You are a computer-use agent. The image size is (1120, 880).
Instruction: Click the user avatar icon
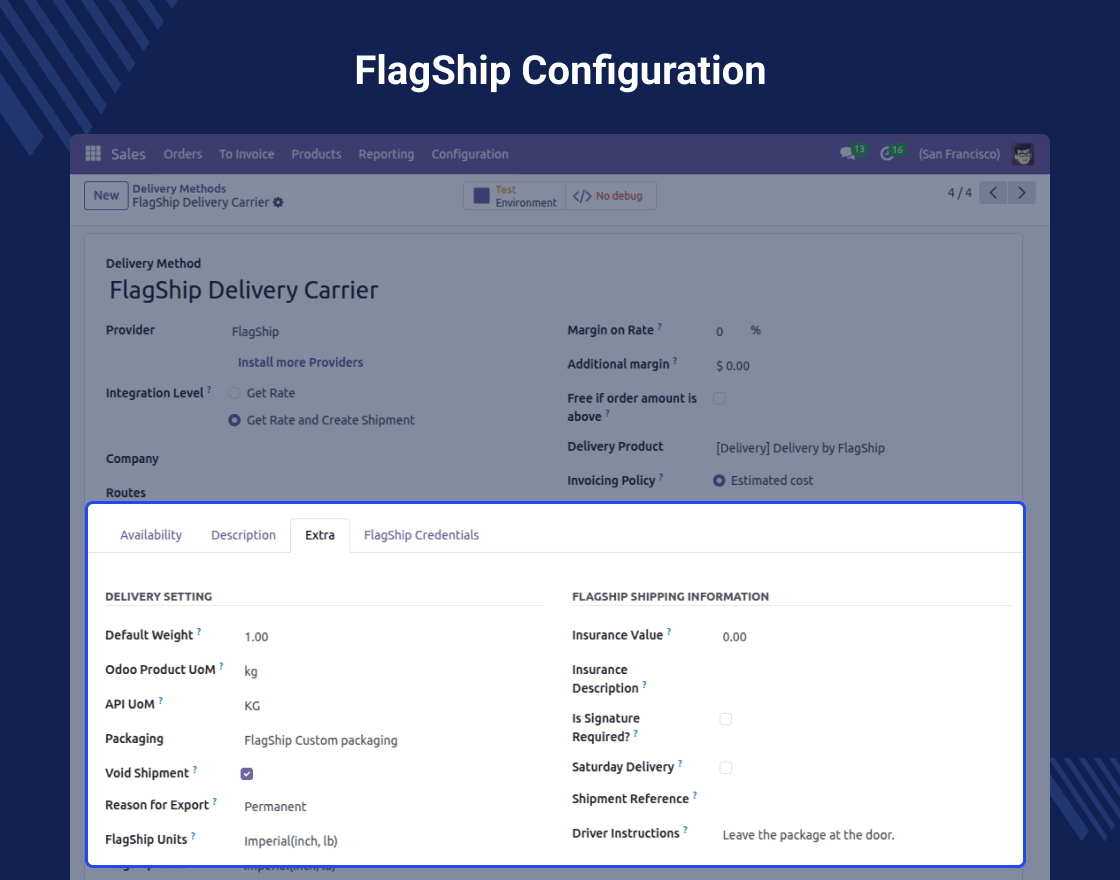[1022, 154]
